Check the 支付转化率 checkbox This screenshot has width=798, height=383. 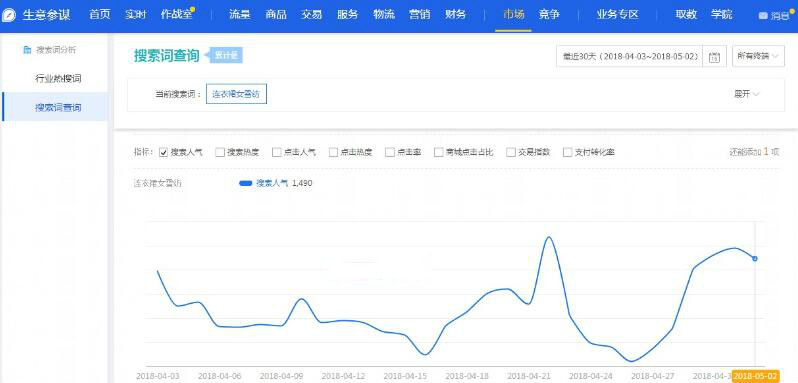[567, 152]
